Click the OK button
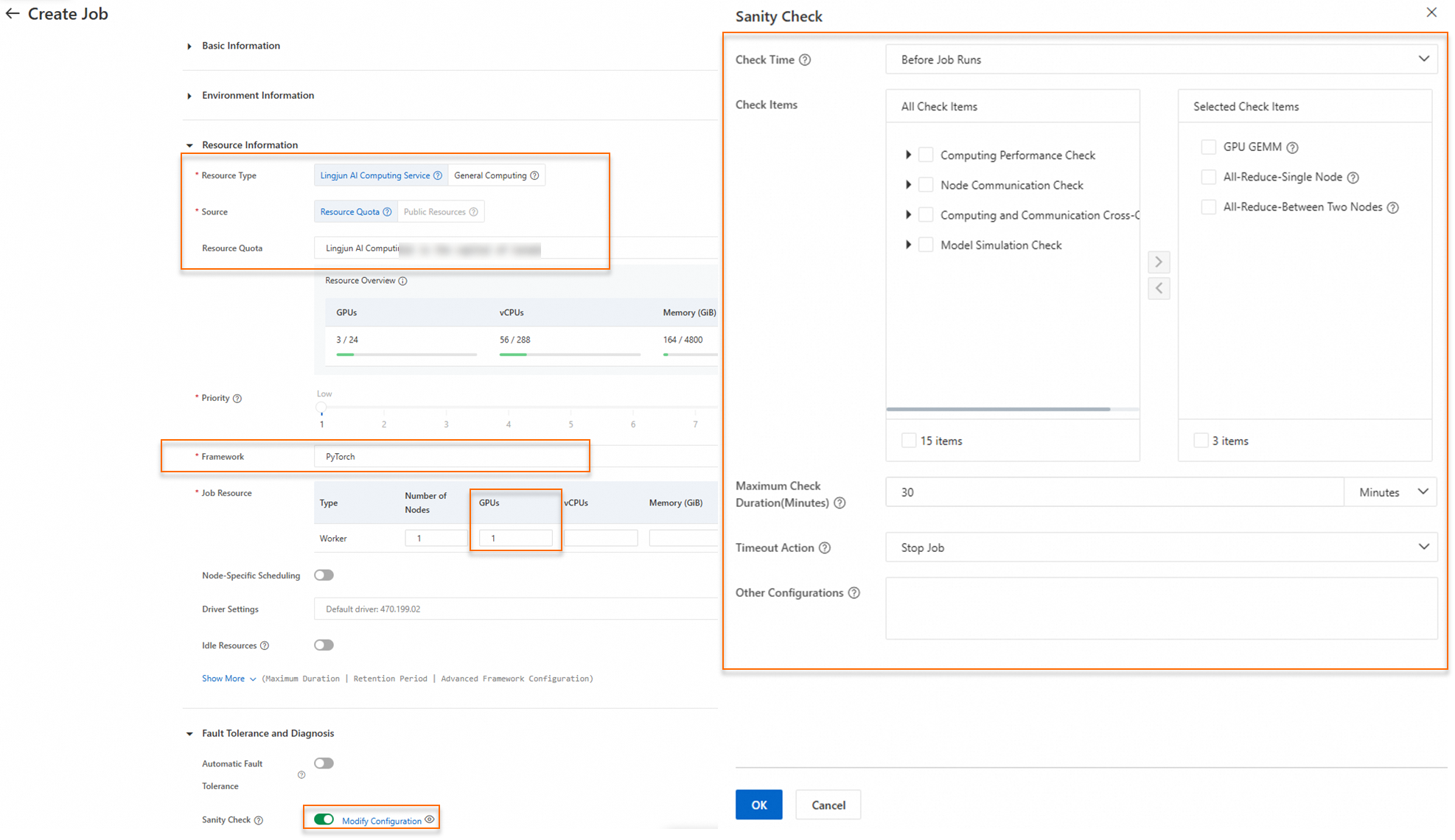The width and height of the screenshot is (1455, 840). [758, 805]
